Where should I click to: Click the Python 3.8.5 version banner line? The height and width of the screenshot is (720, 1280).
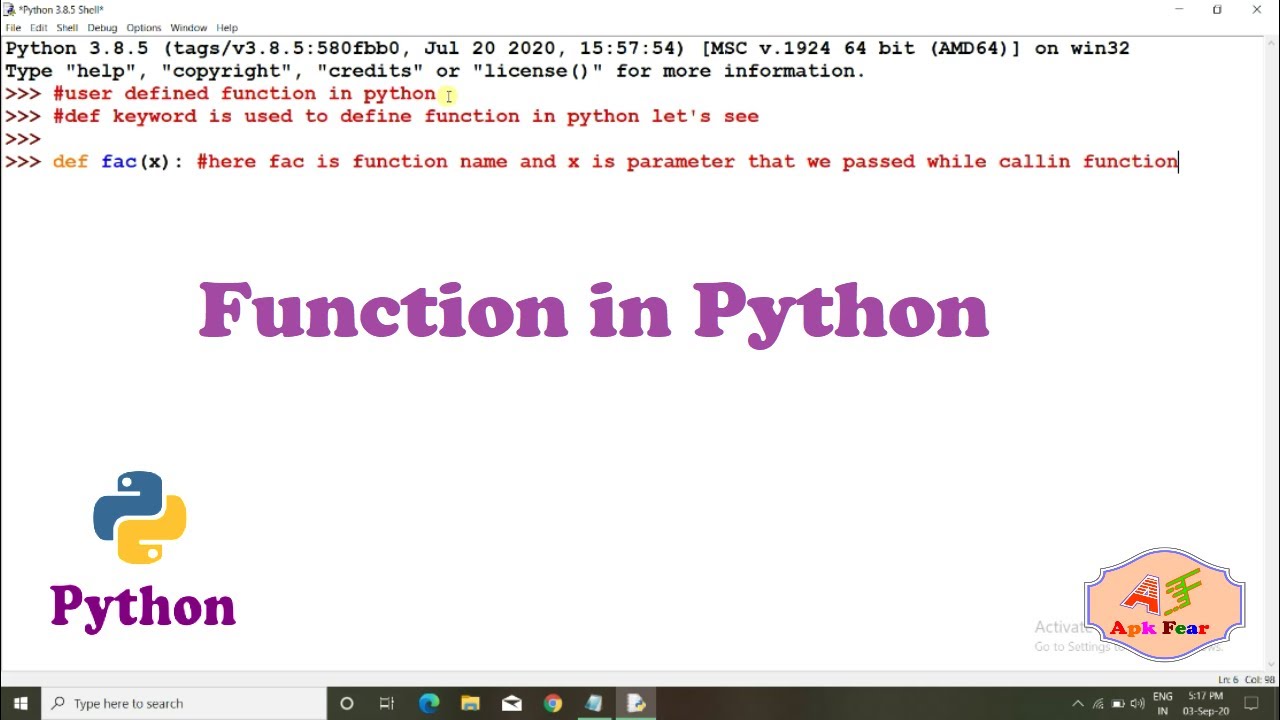(x=567, y=48)
